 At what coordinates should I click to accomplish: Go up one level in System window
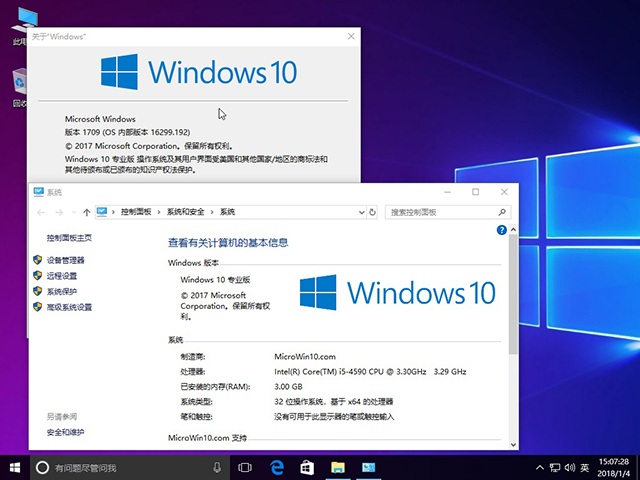(87, 212)
